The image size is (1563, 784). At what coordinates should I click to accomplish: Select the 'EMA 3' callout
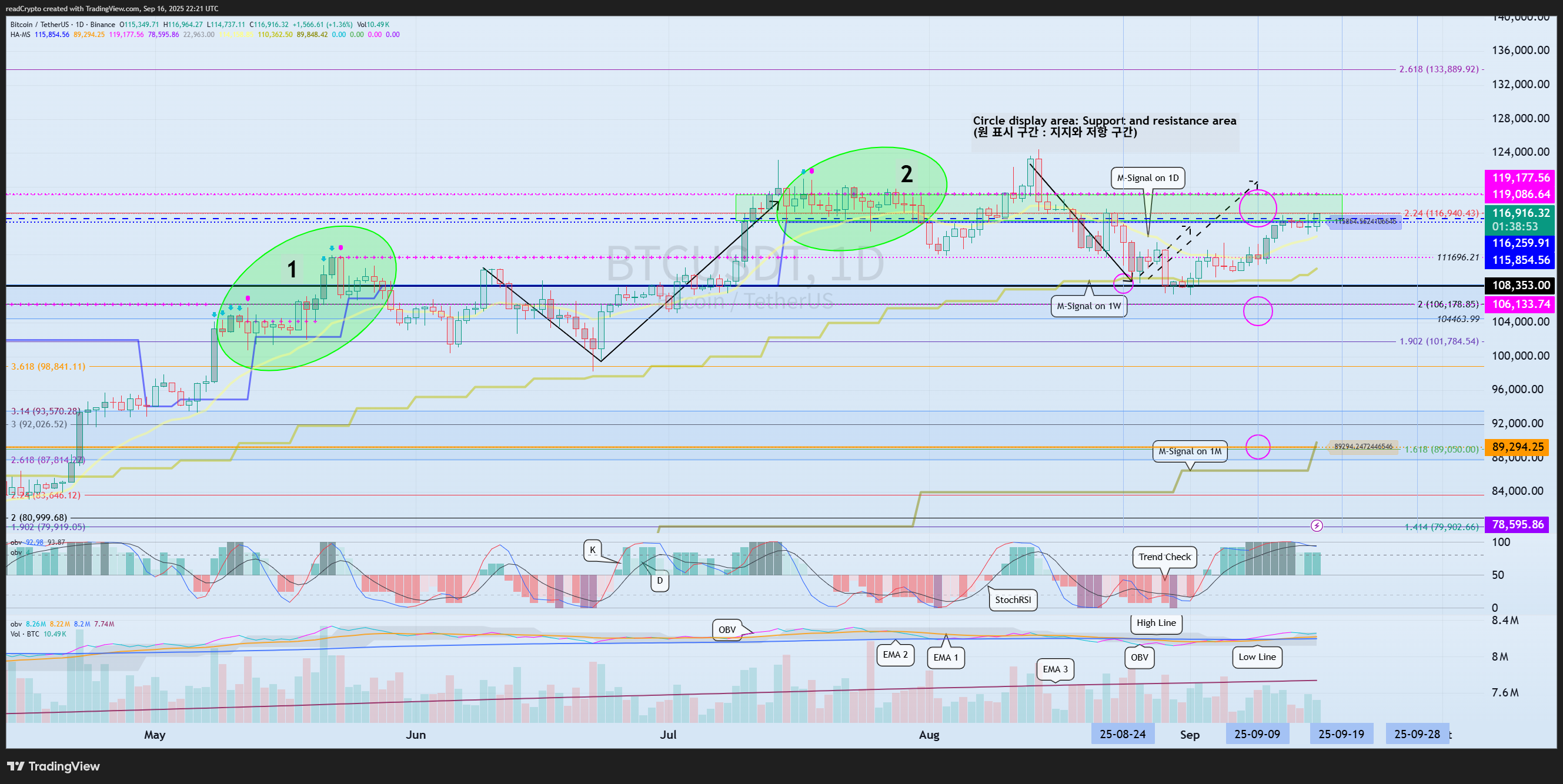[x=1055, y=669]
